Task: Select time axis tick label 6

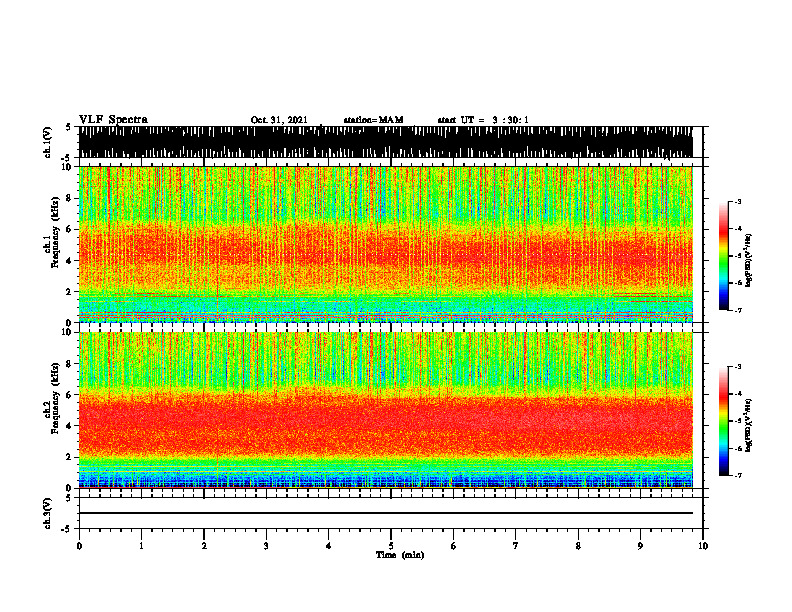Action: pos(454,546)
